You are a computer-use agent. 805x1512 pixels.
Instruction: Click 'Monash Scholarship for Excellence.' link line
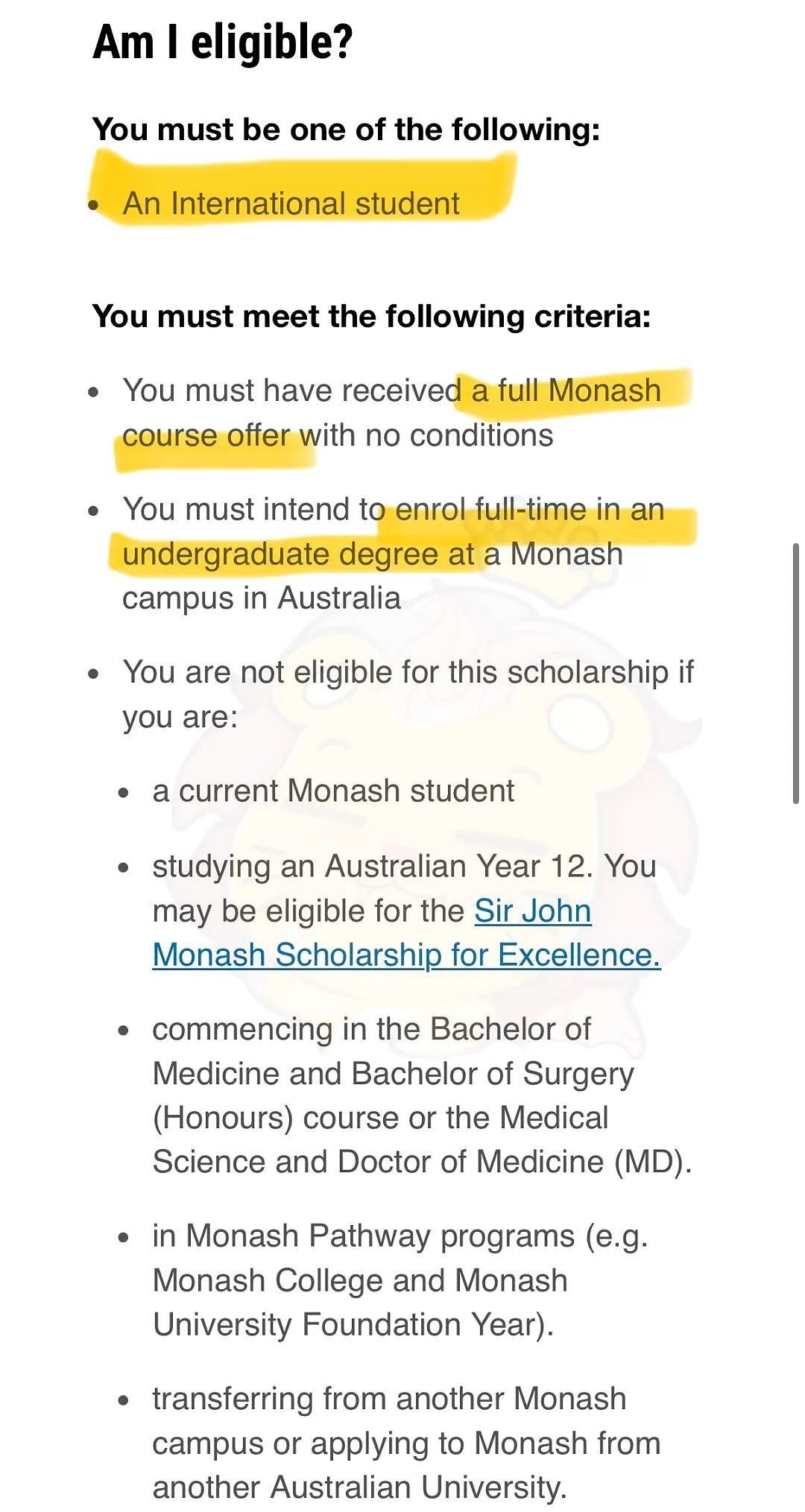406,955
